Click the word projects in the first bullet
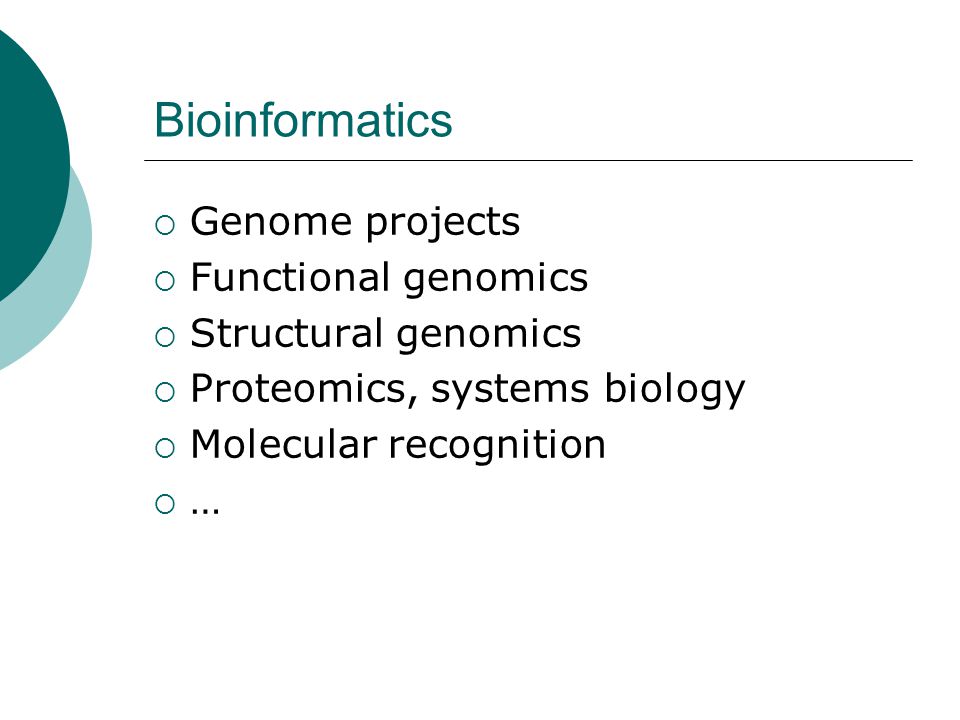The image size is (960, 720). coord(443,223)
